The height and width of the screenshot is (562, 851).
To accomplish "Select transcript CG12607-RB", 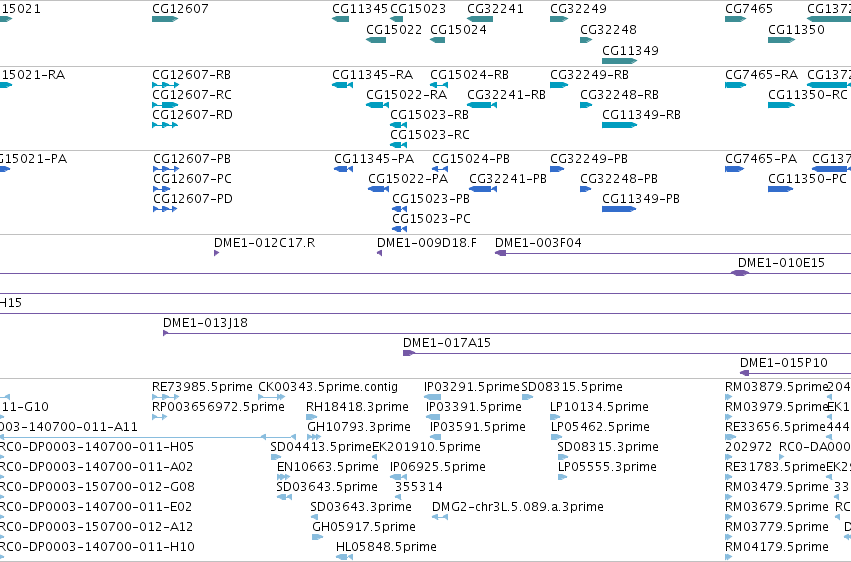I will pos(192,75).
